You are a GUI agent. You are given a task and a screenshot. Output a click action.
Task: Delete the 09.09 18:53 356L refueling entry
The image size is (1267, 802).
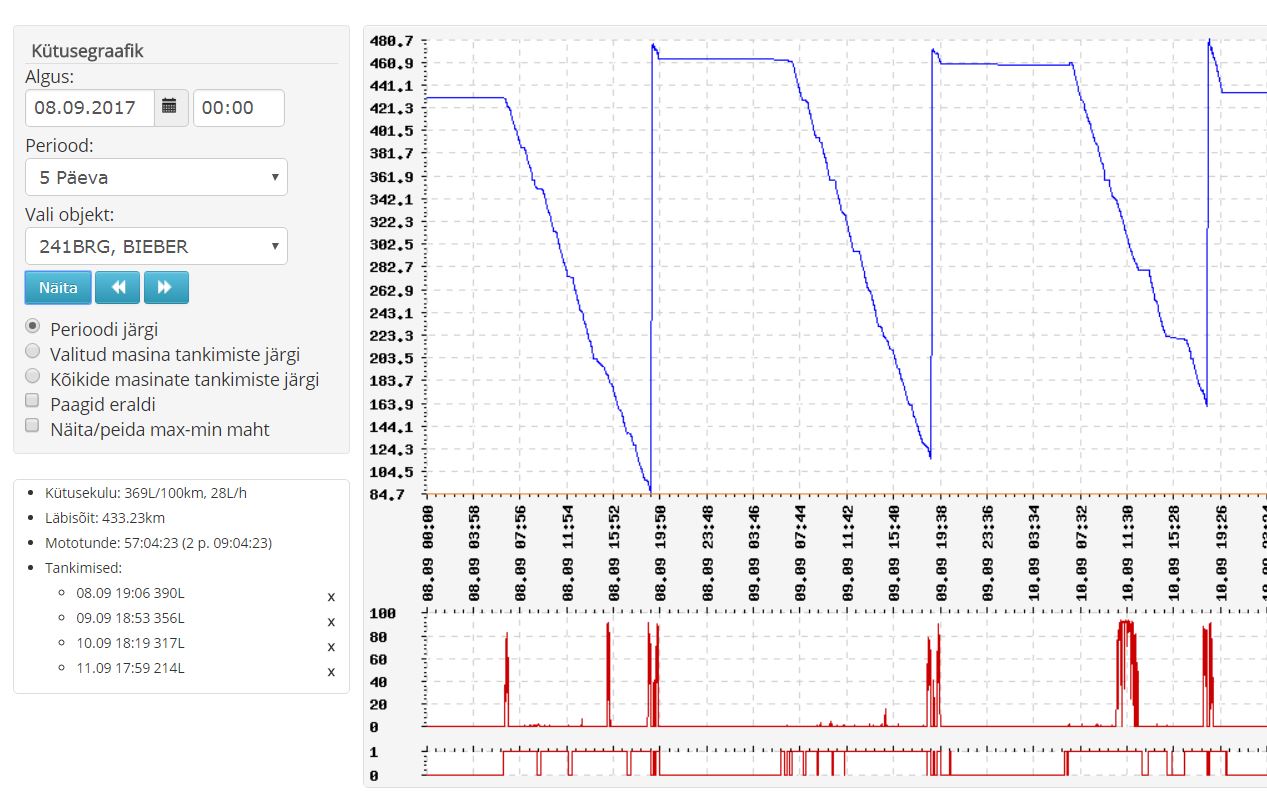331,621
